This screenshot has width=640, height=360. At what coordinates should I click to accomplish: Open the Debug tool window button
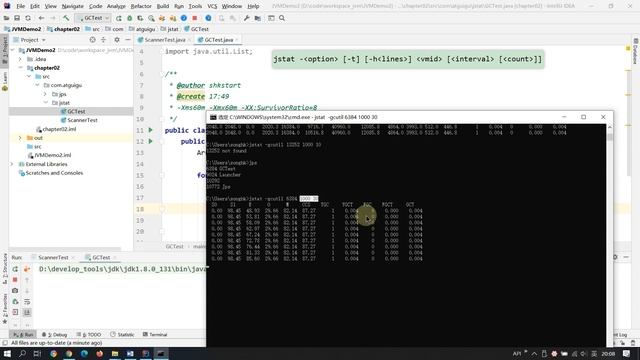(x=54, y=334)
